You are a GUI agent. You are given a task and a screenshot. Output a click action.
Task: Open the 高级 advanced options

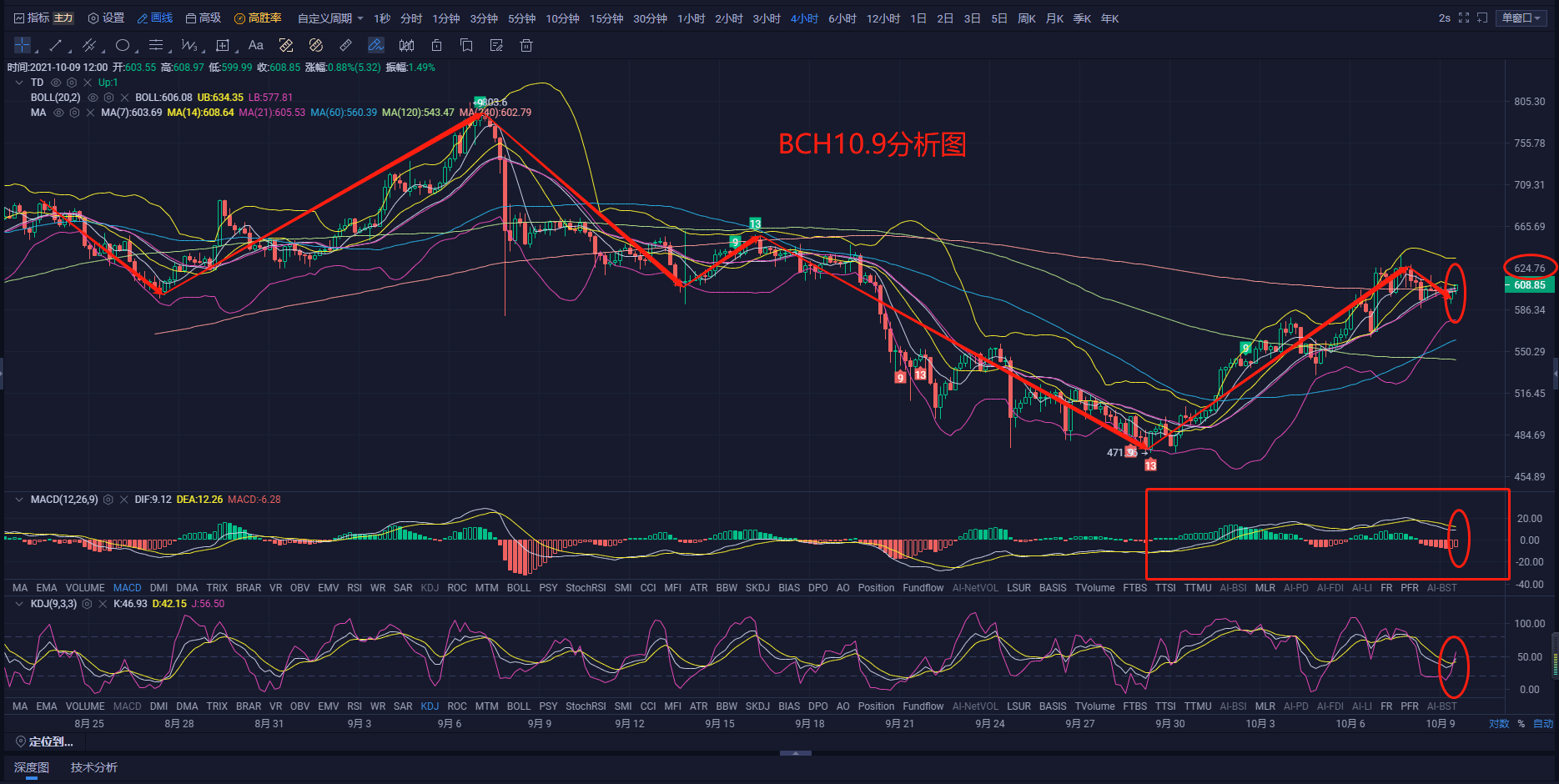[204, 18]
